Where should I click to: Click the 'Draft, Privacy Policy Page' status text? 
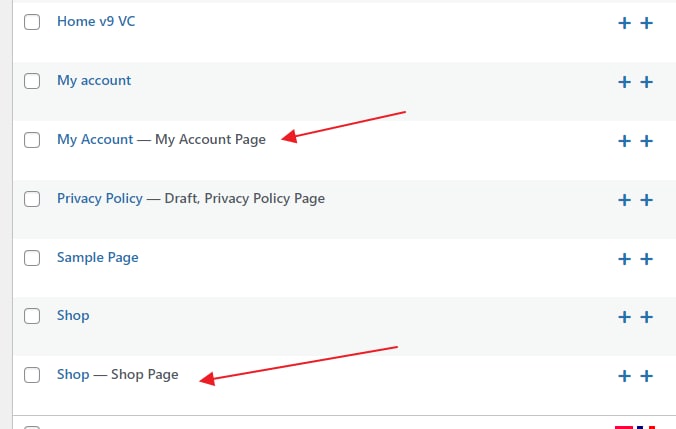pyautogui.click(x=244, y=199)
